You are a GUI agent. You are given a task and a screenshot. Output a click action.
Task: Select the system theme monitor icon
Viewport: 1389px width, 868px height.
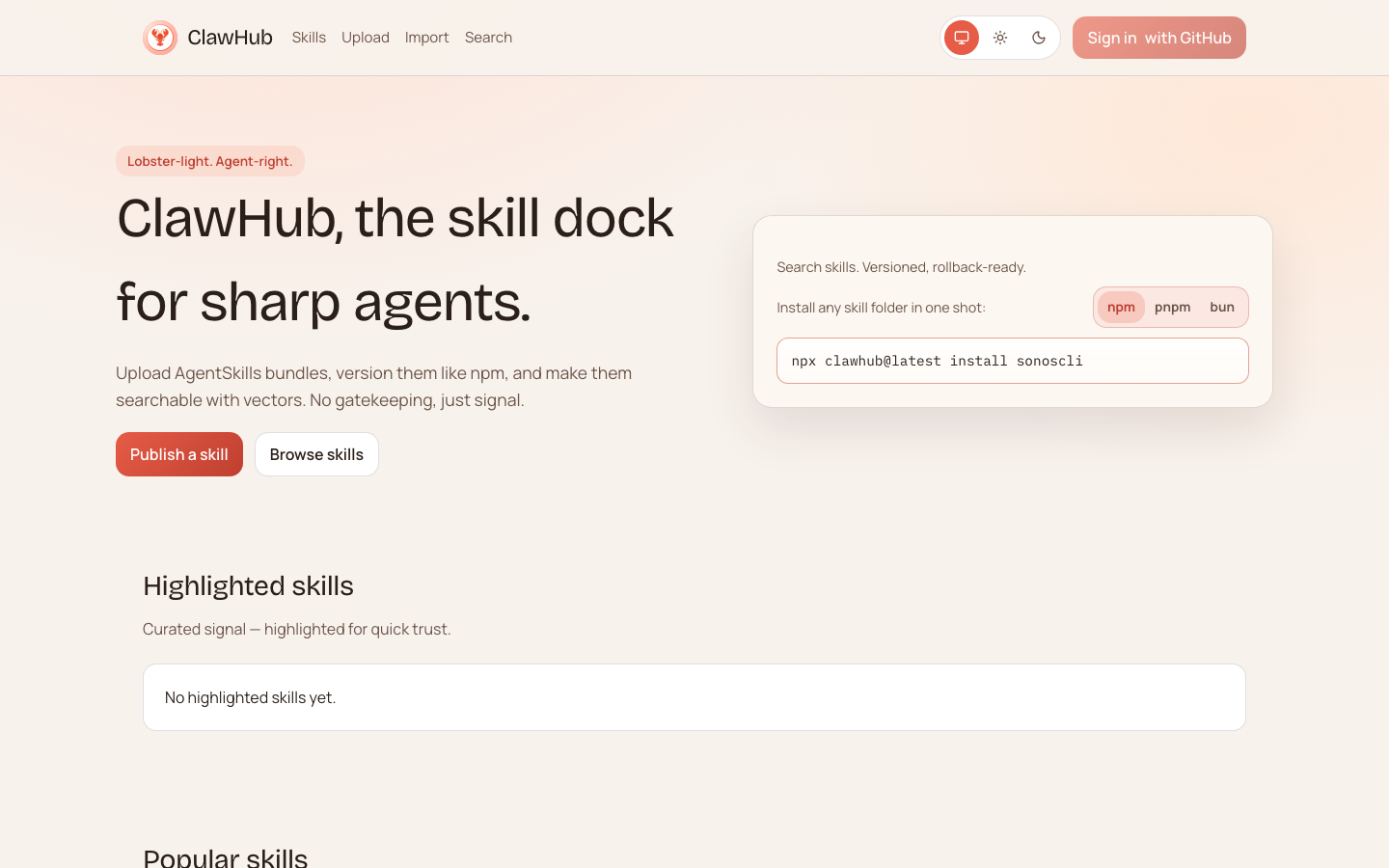point(962,38)
